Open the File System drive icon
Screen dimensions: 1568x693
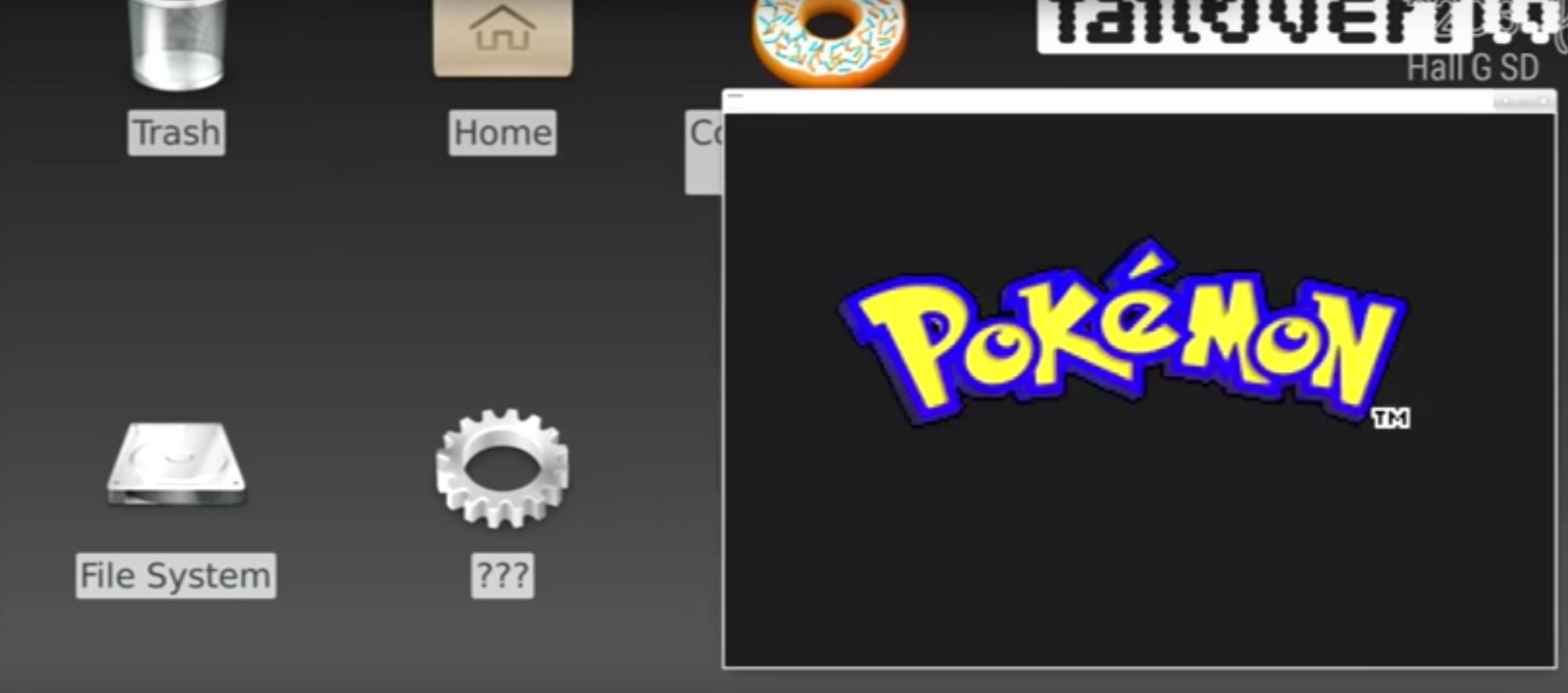click(176, 465)
